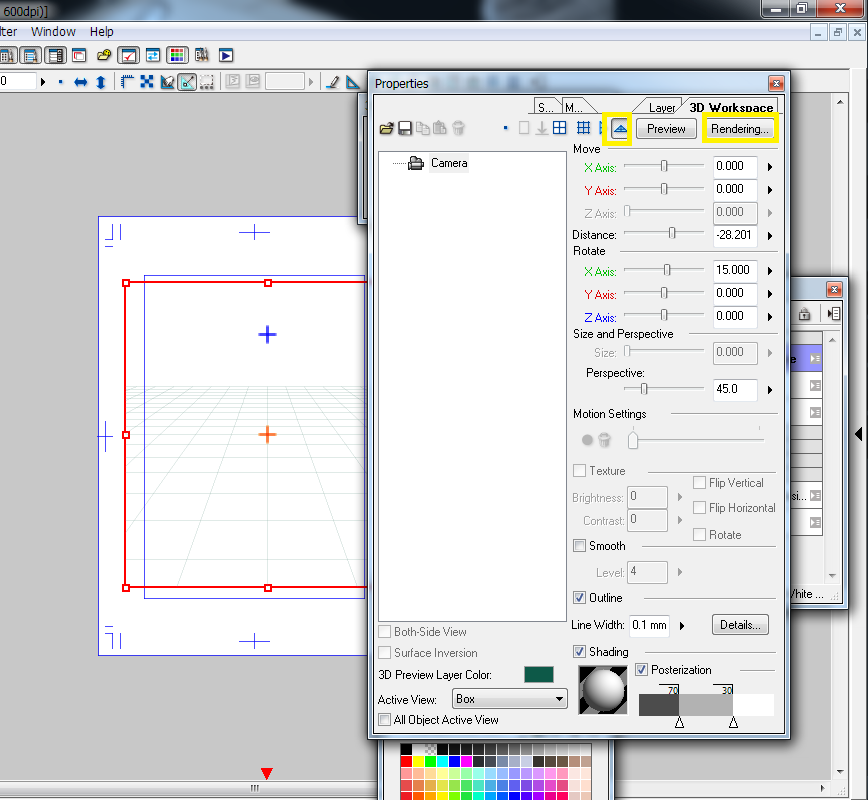Click the blue play button toolbar icon
Image resolution: width=868 pixels, height=800 pixels.
click(226, 55)
